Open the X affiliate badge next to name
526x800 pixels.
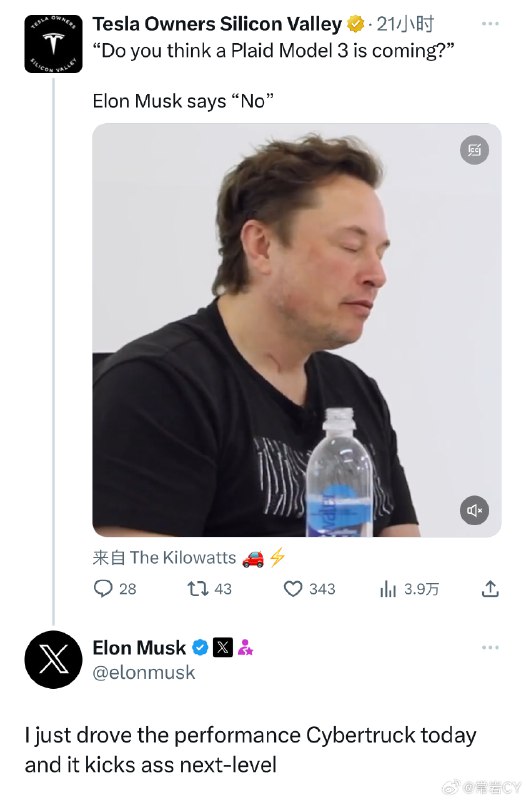coord(222,648)
